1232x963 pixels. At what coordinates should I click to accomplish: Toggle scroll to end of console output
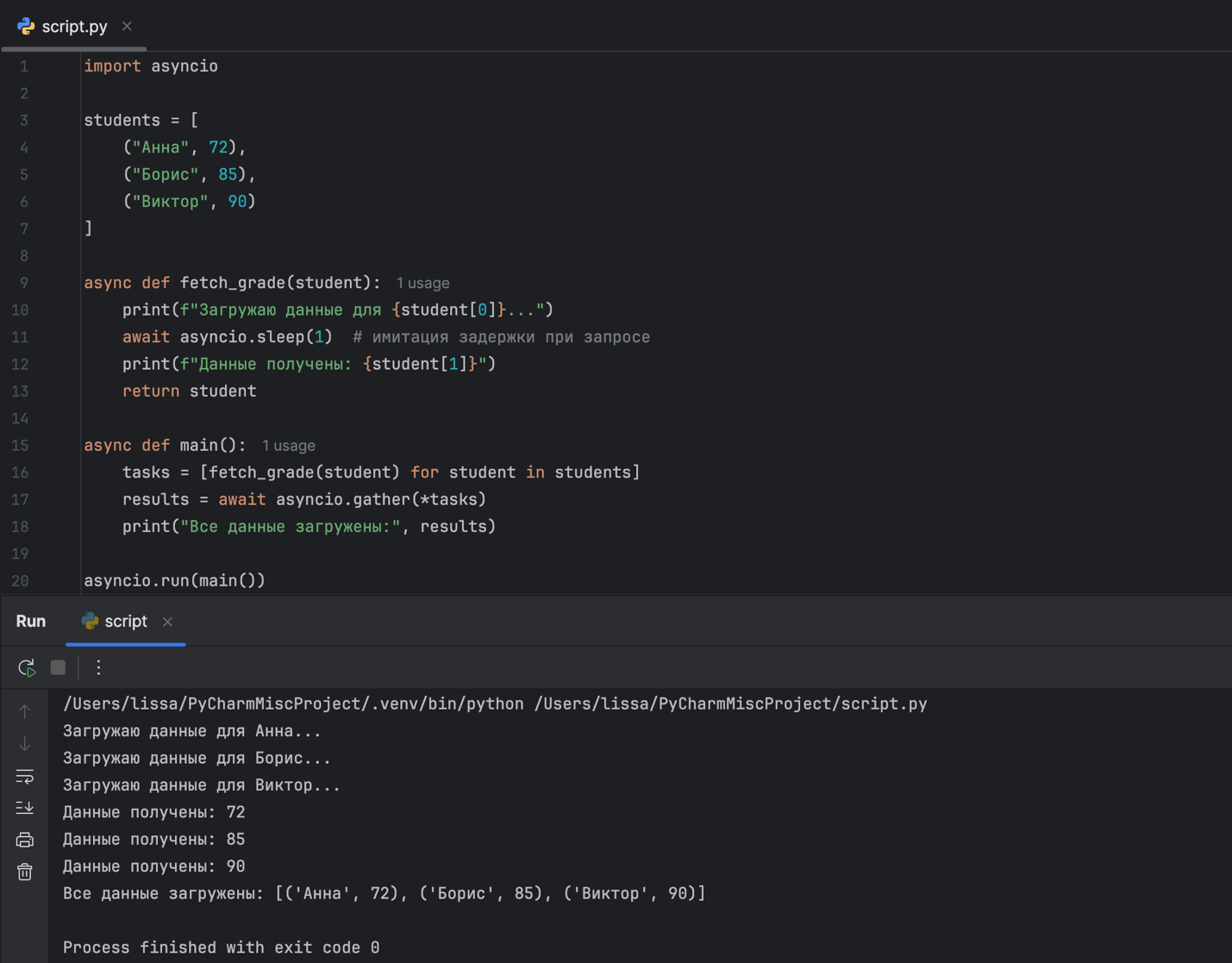point(25,808)
